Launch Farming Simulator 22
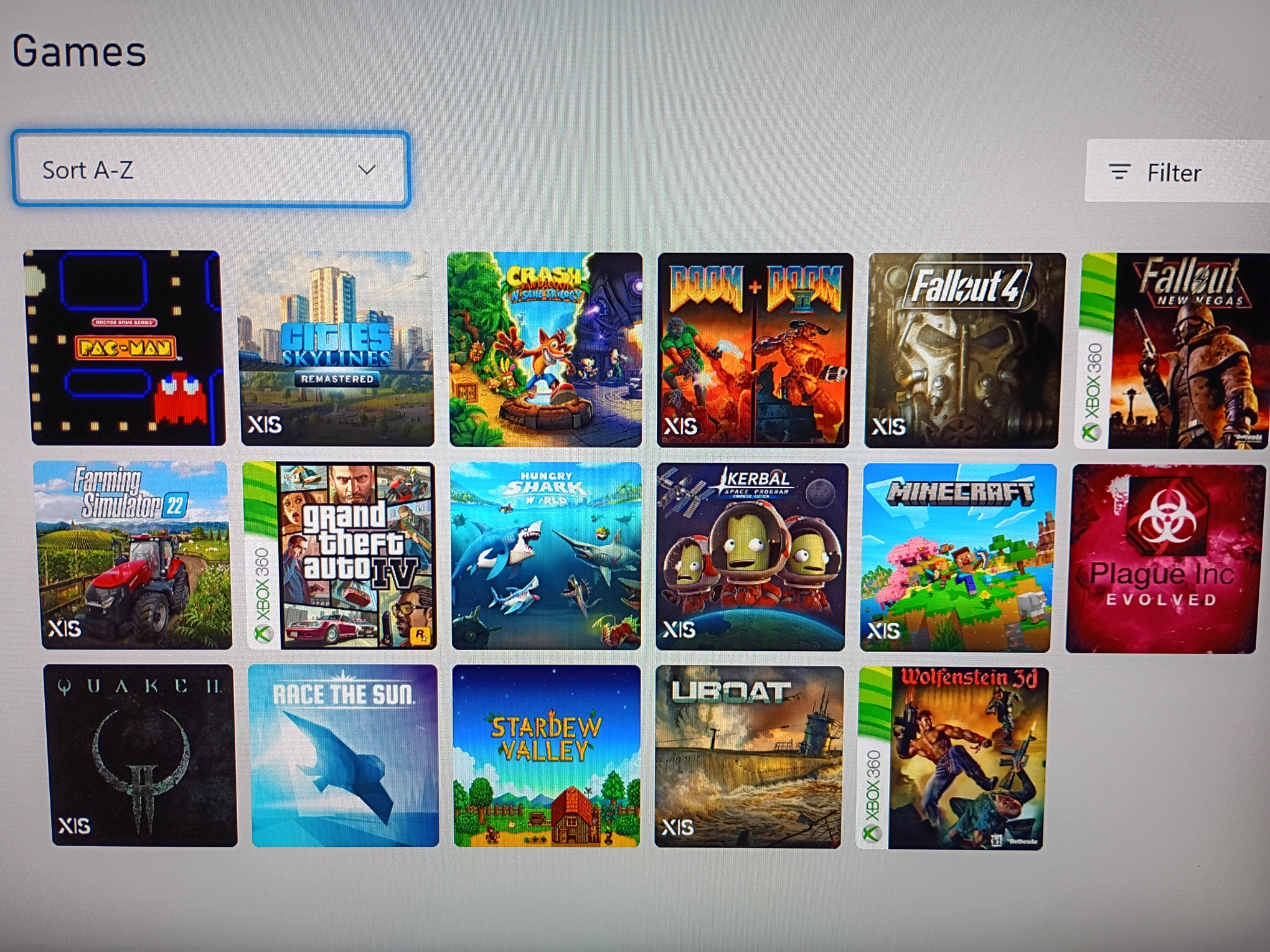Viewport: 1270px width, 952px height. click(133, 555)
